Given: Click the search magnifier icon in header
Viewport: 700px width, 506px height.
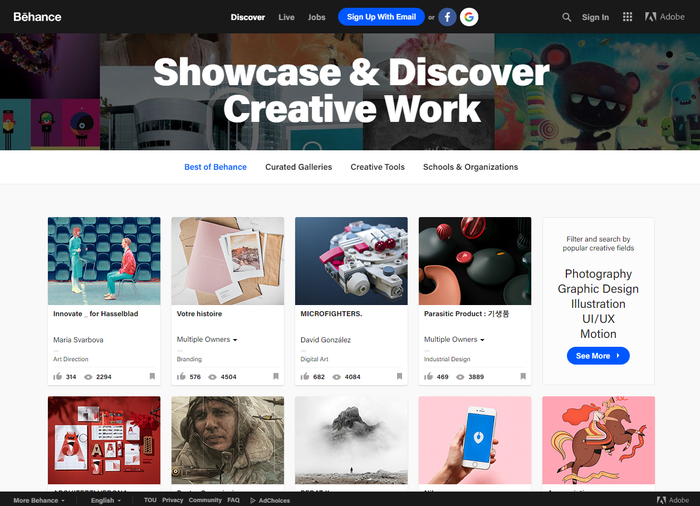Looking at the screenshot, I should point(567,17).
